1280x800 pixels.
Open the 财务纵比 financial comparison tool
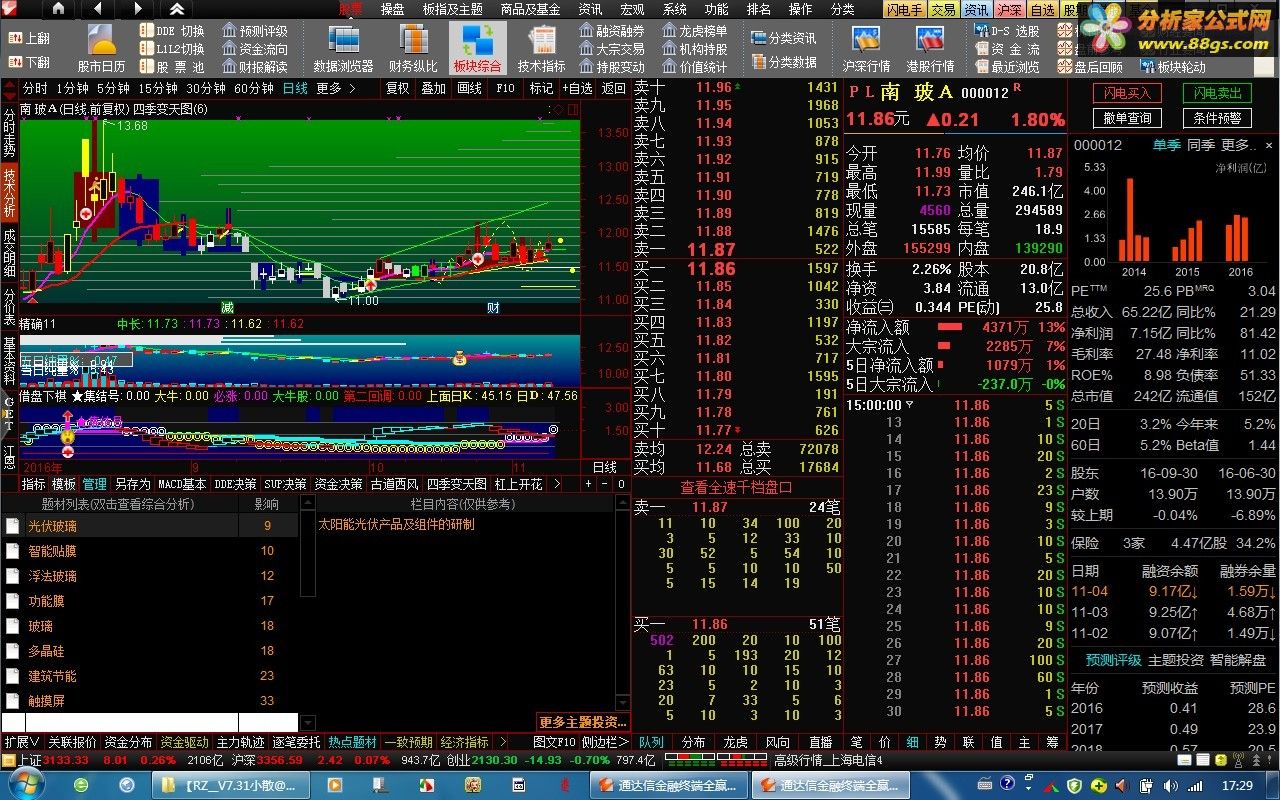click(x=413, y=48)
